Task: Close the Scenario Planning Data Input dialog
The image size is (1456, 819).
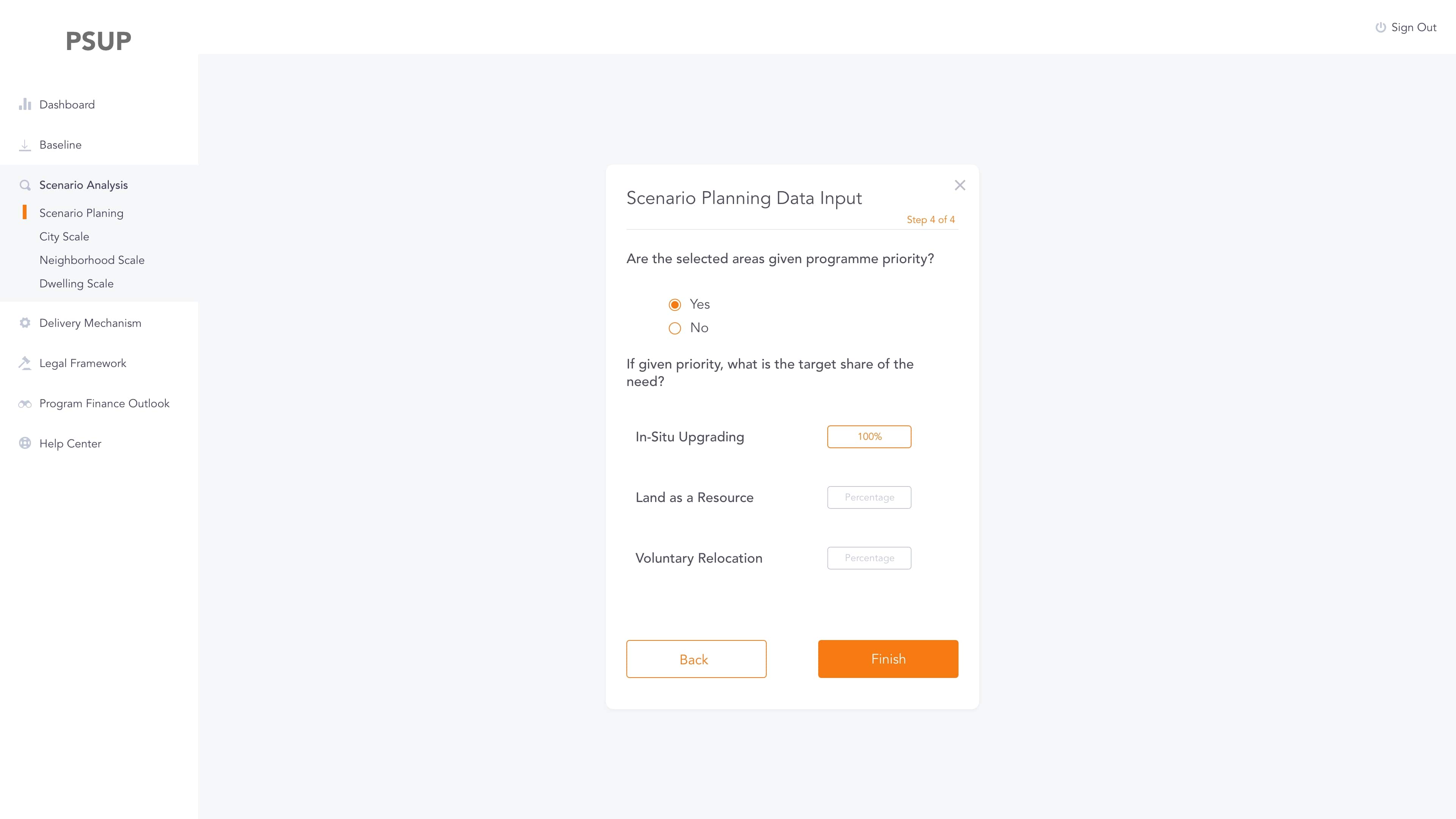Action: tap(960, 185)
